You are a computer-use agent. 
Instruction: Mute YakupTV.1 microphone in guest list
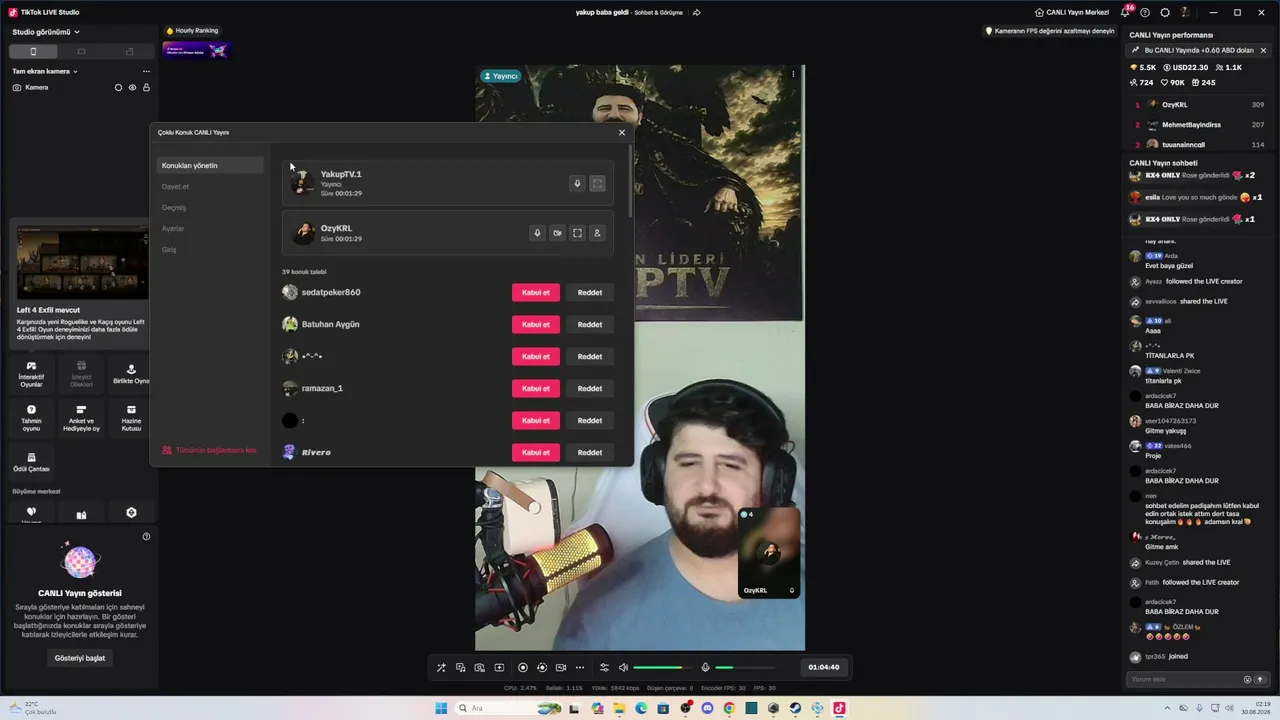click(x=577, y=183)
